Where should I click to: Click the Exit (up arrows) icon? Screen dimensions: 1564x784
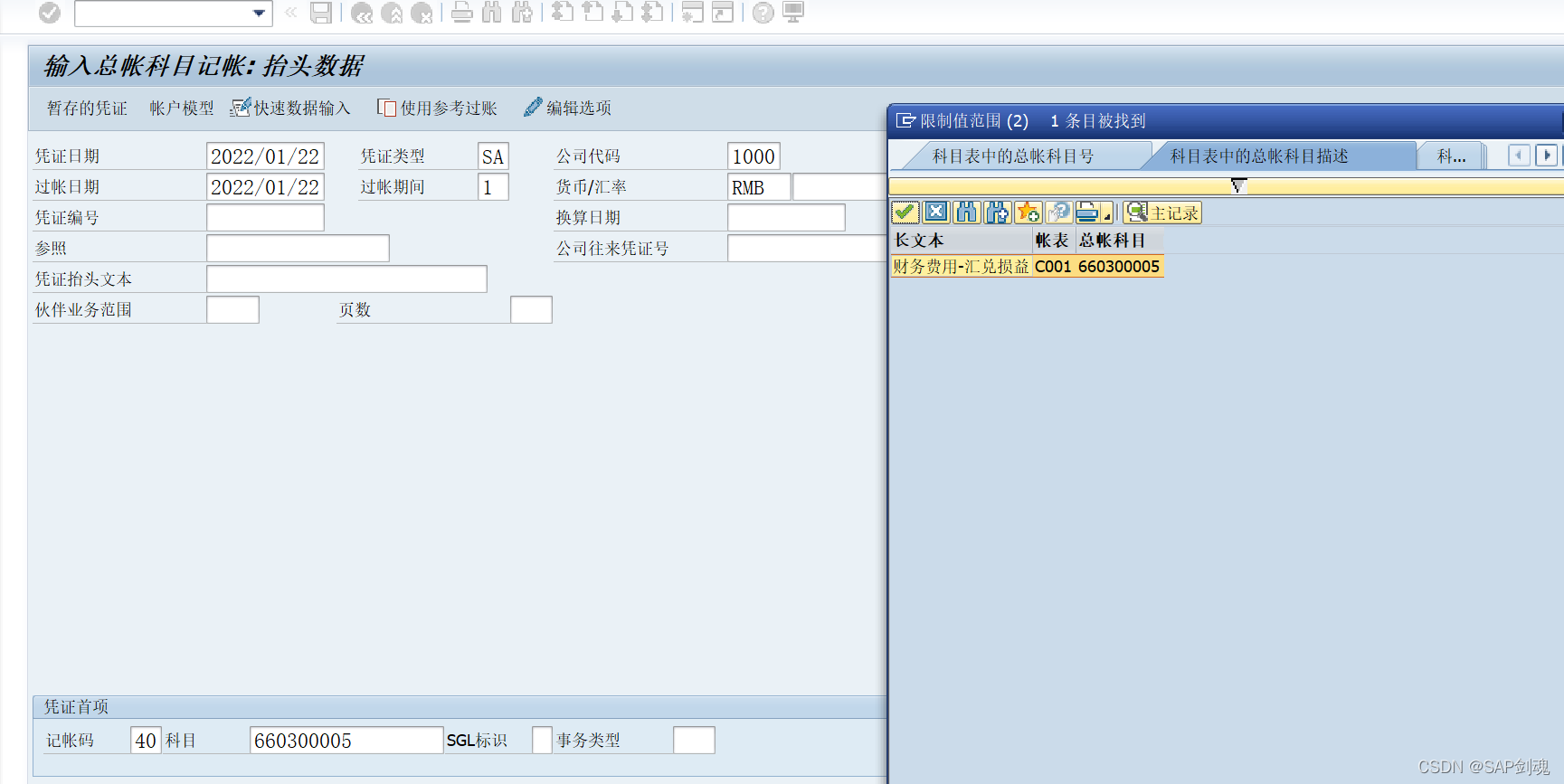pos(392,13)
